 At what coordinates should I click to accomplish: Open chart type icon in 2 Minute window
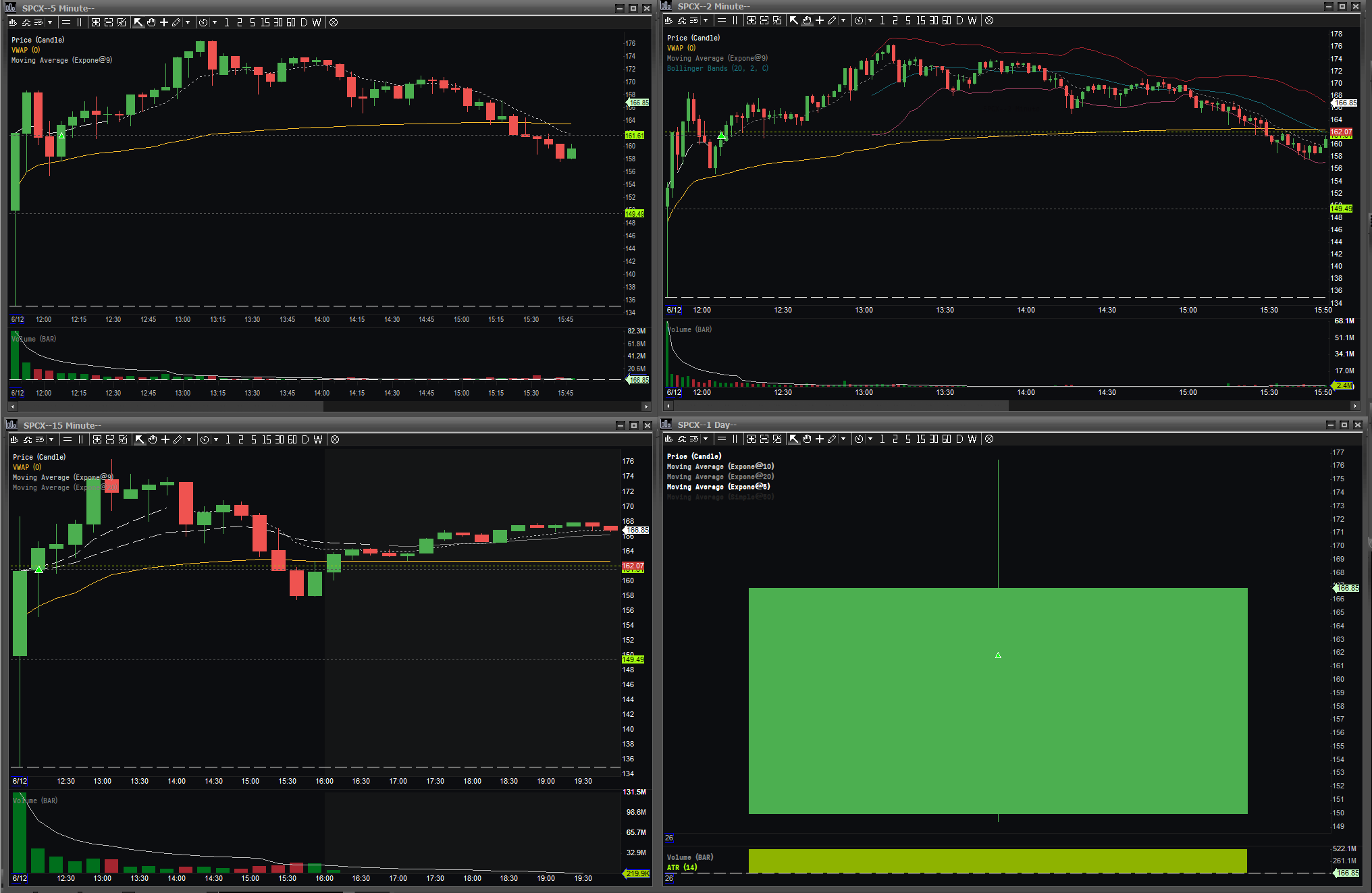[668, 20]
